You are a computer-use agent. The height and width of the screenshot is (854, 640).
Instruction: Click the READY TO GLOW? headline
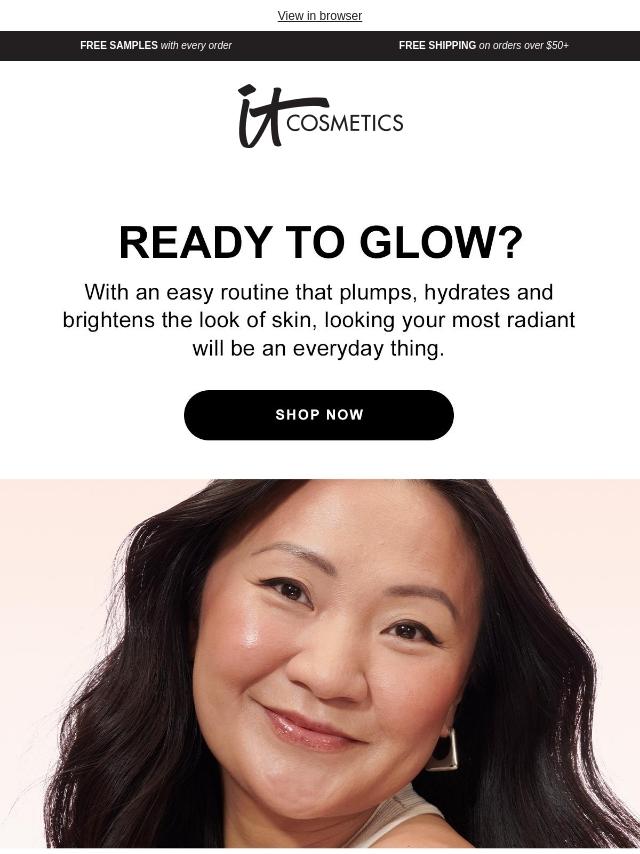[320, 242]
